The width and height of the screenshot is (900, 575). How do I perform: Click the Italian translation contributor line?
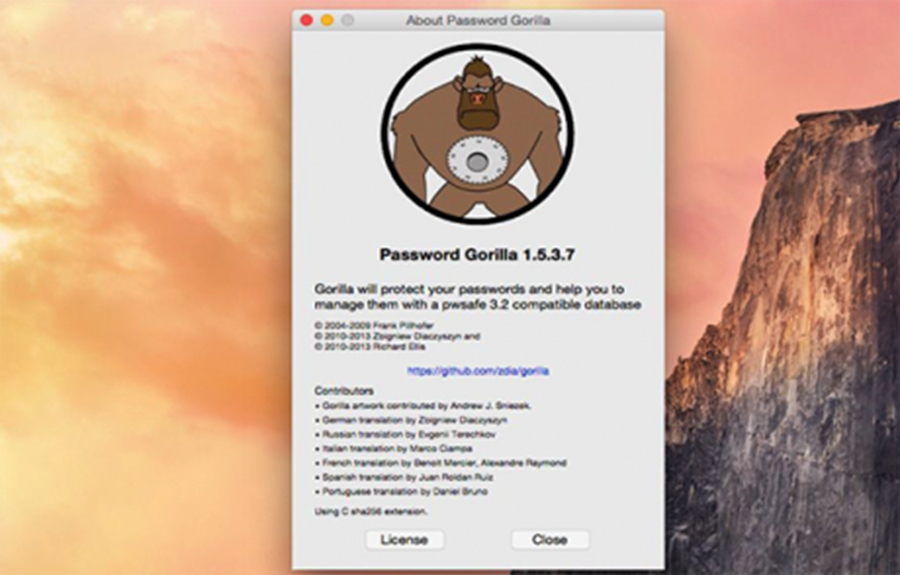[x=393, y=449]
